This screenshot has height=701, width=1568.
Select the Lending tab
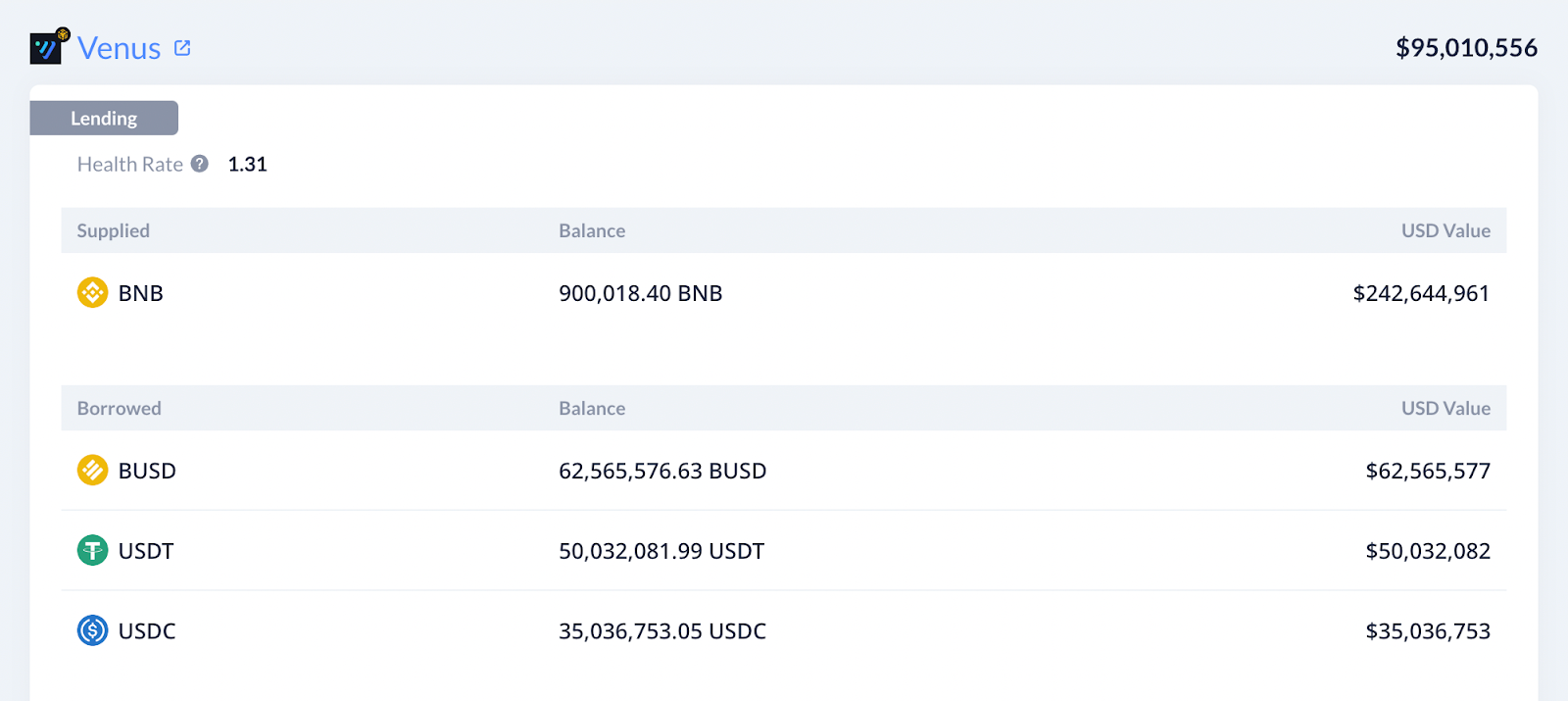[104, 118]
